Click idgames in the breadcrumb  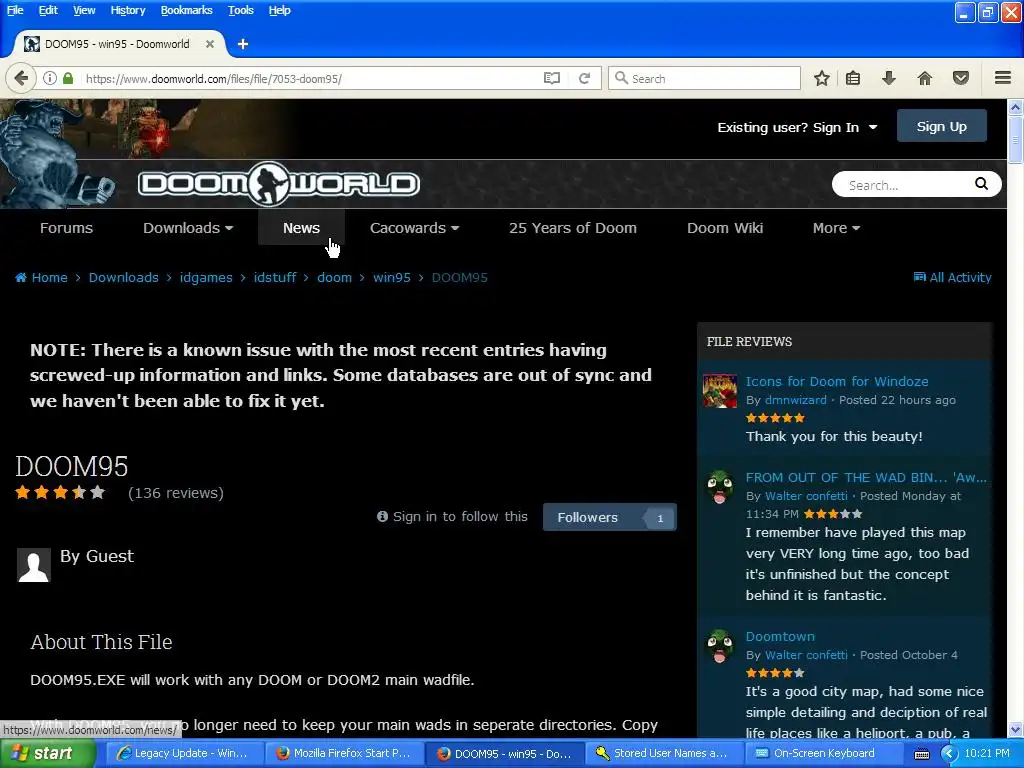click(206, 278)
